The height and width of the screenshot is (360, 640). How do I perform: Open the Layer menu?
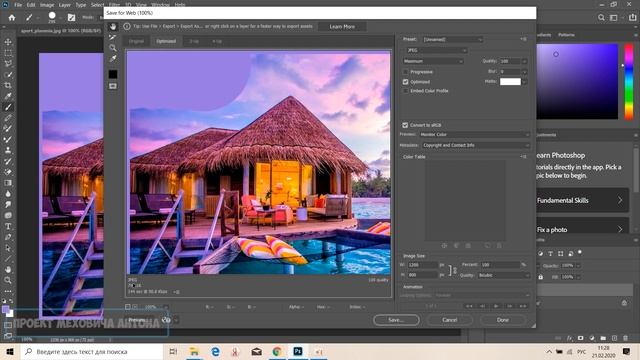(x=65, y=5)
